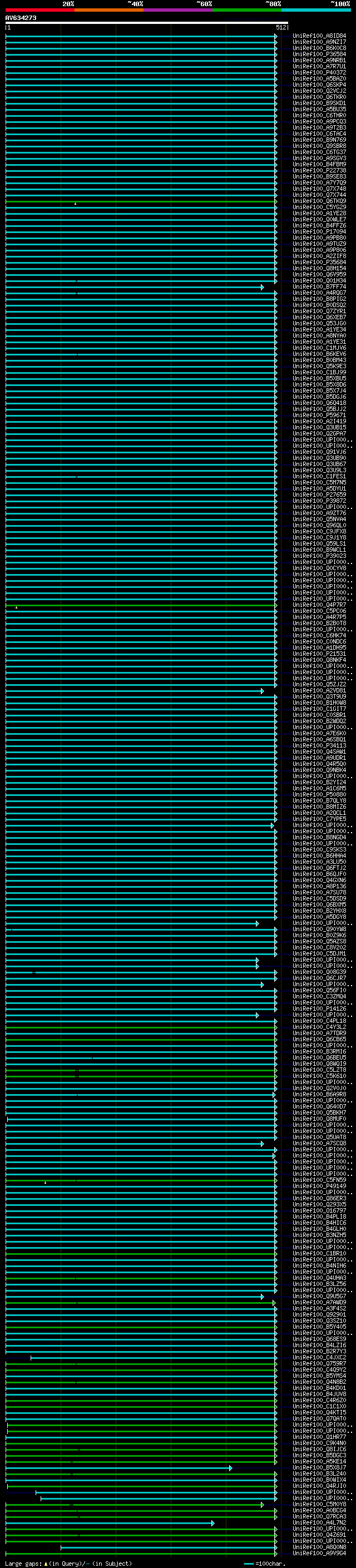The image size is (356, 1568).
Task: Pick hit UniRef100_A7Y7Q9
Action: click(319, 182)
